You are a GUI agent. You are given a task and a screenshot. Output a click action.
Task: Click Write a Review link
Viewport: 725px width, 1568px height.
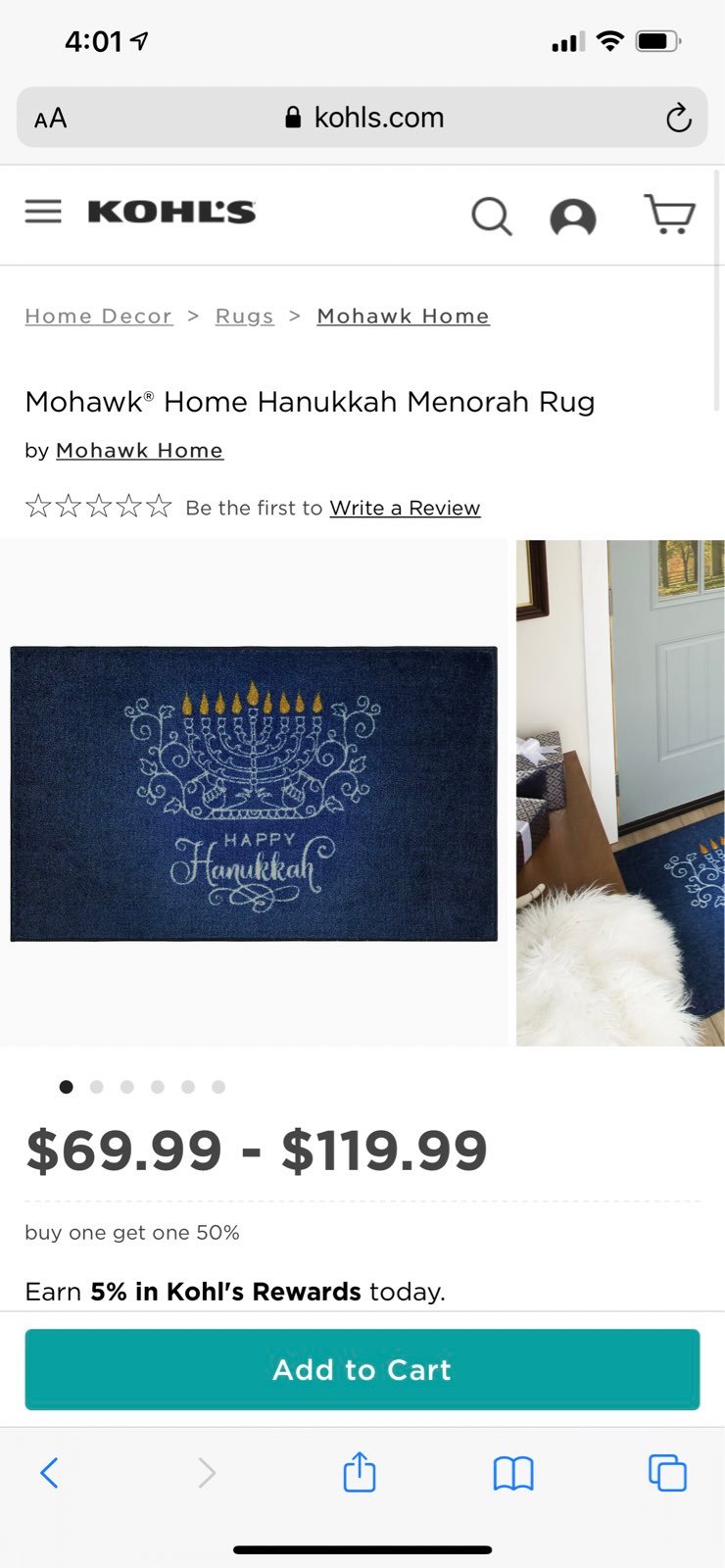click(405, 508)
